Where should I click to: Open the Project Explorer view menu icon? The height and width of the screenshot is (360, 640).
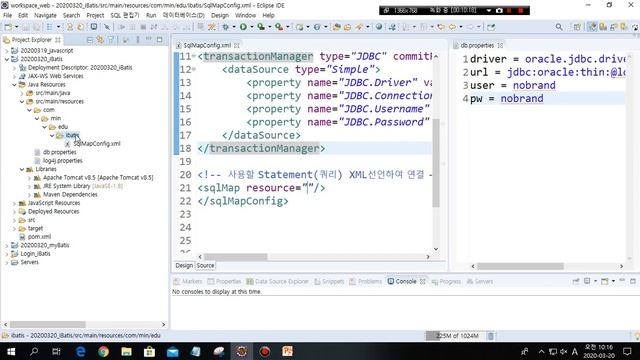pos(138,40)
